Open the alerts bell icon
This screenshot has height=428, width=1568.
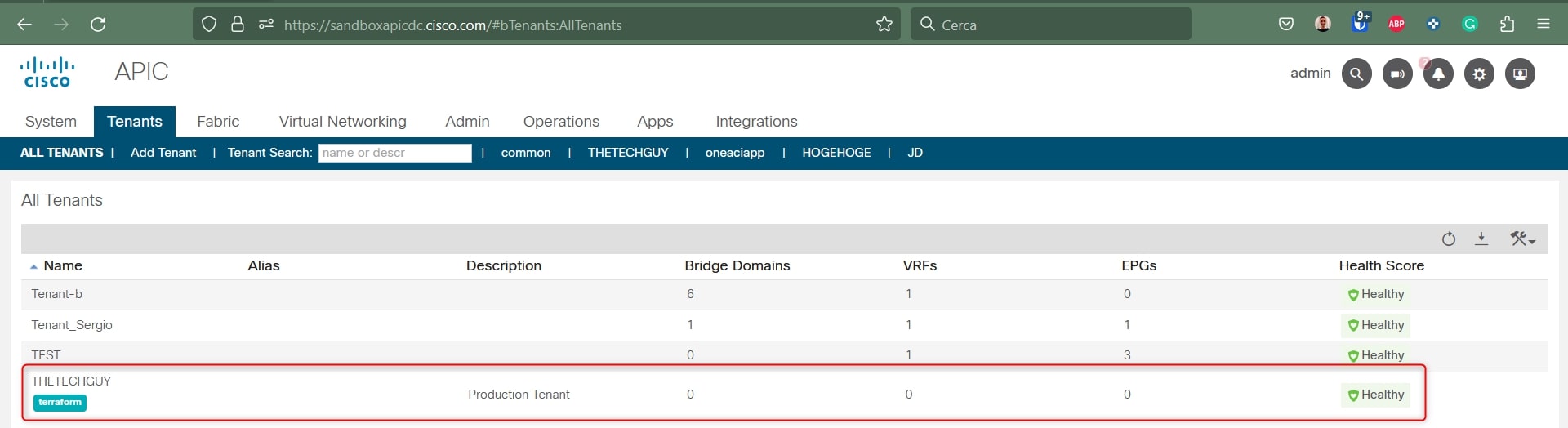pos(1438,74)
